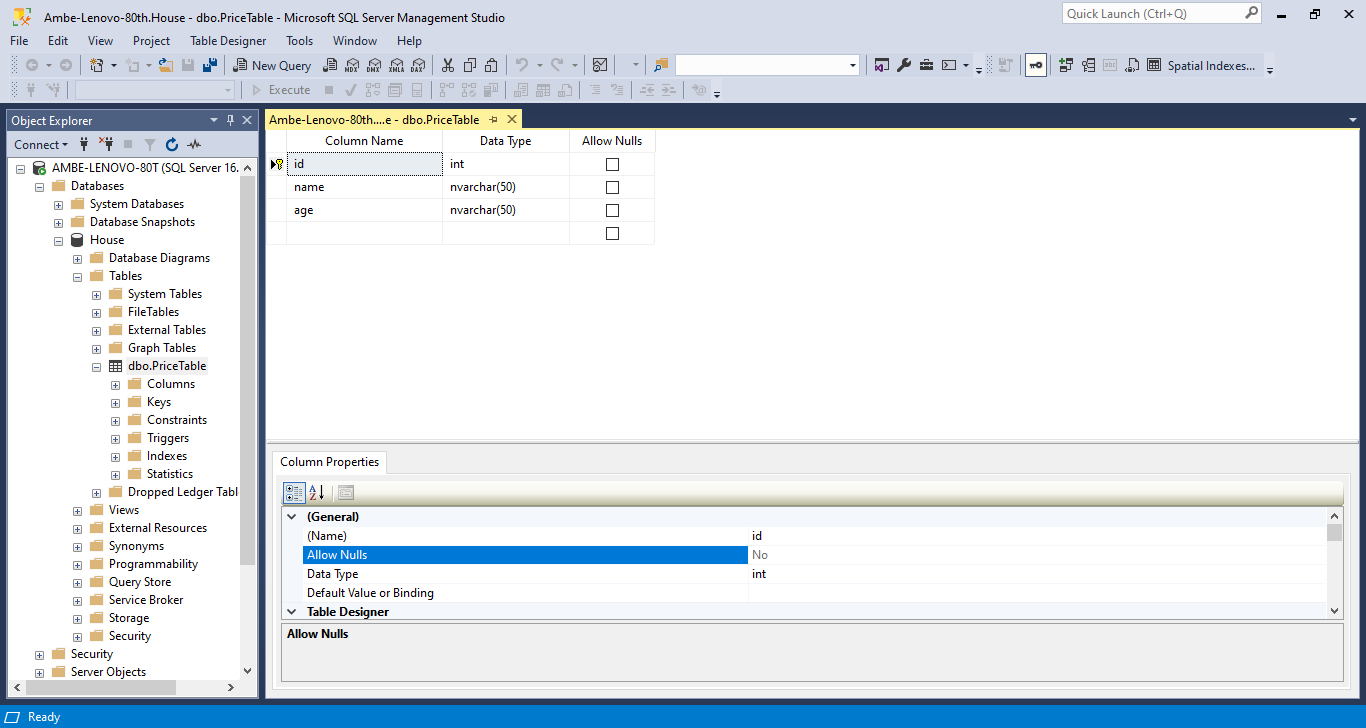Open the Edit menu
This screenshot has height=728, width=1366.
58,41
